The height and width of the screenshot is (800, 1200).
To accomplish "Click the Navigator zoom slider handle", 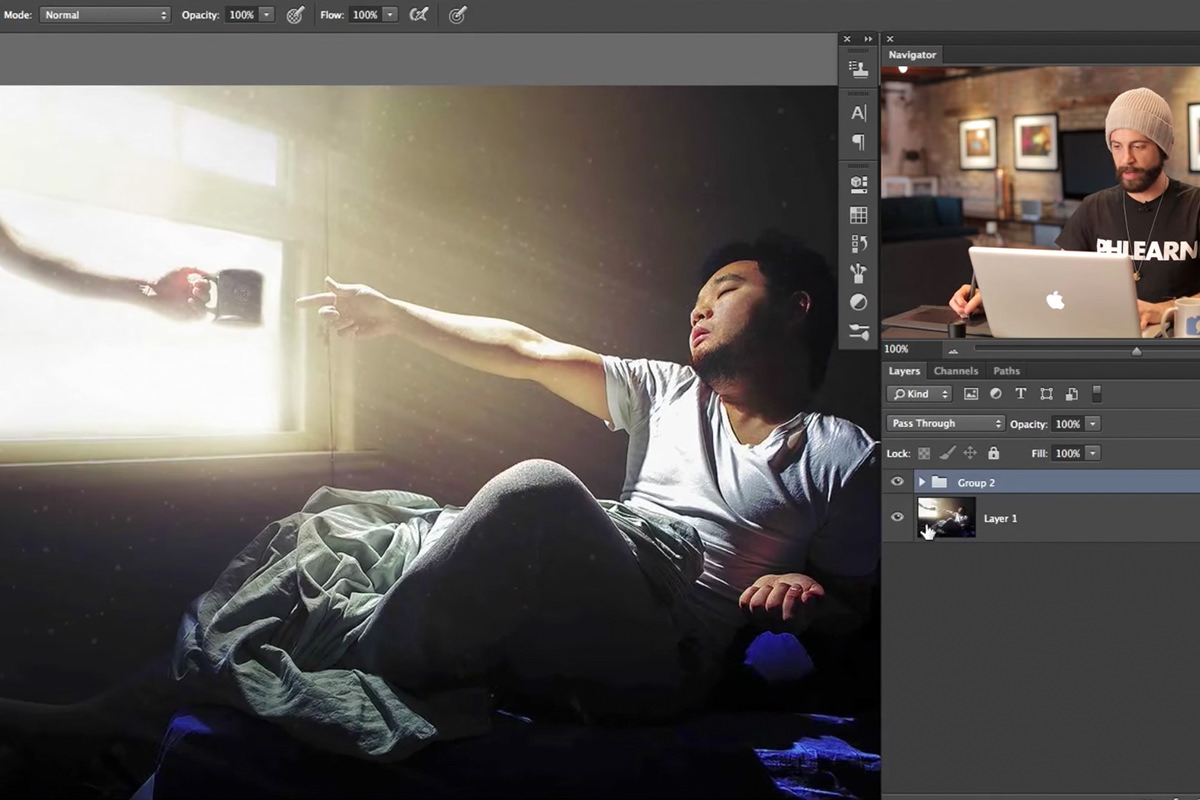I will point(1136,351).
